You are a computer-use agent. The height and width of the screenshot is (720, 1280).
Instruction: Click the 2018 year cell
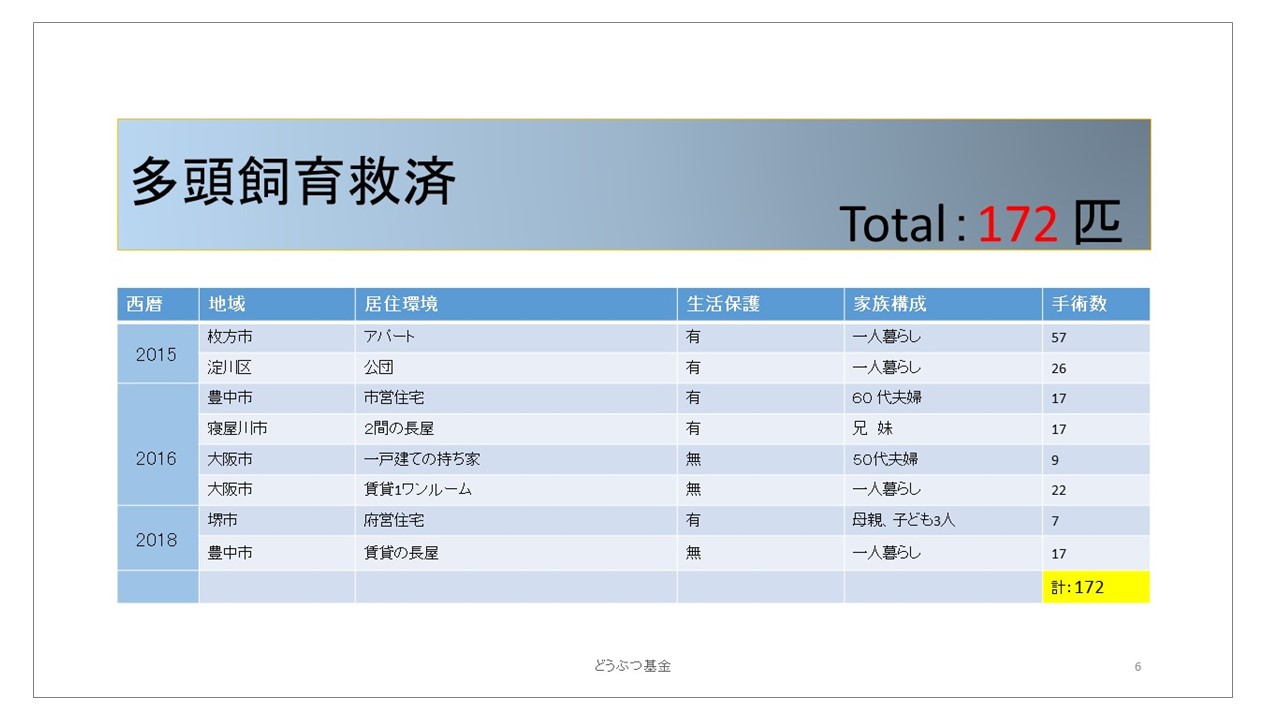pyautogui.click(x=157, y=539)
